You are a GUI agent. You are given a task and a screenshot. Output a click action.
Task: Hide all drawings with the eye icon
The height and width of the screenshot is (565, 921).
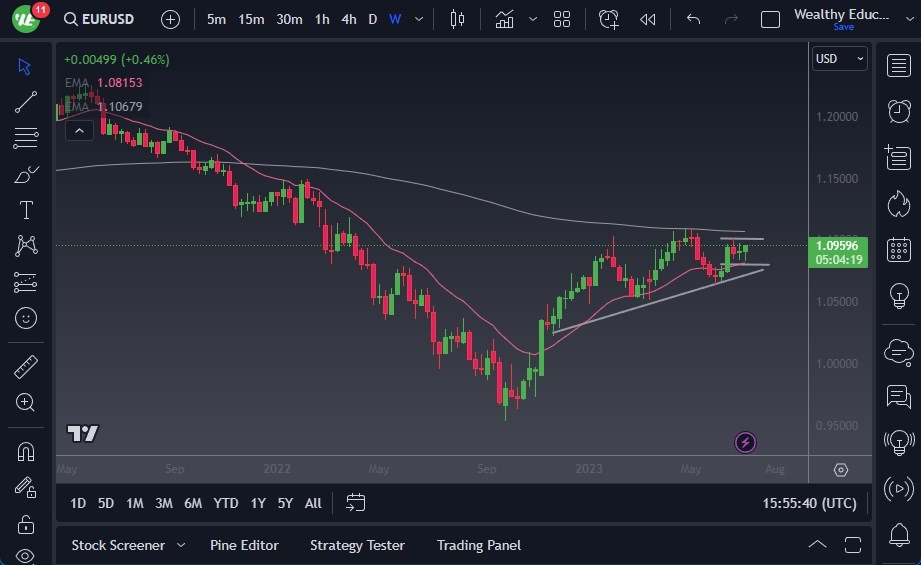26,556
